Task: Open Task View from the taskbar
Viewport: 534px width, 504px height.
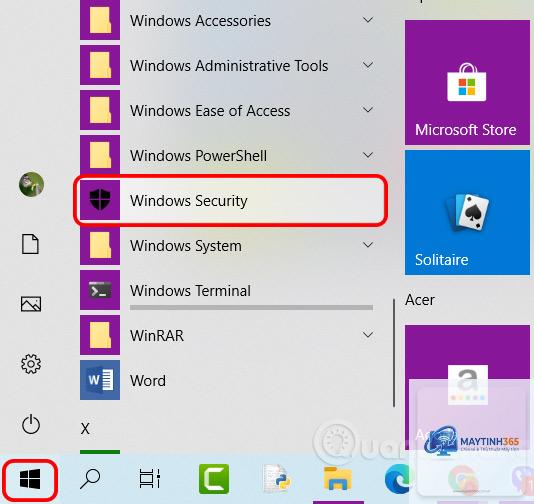Action: tap(150, 478)
